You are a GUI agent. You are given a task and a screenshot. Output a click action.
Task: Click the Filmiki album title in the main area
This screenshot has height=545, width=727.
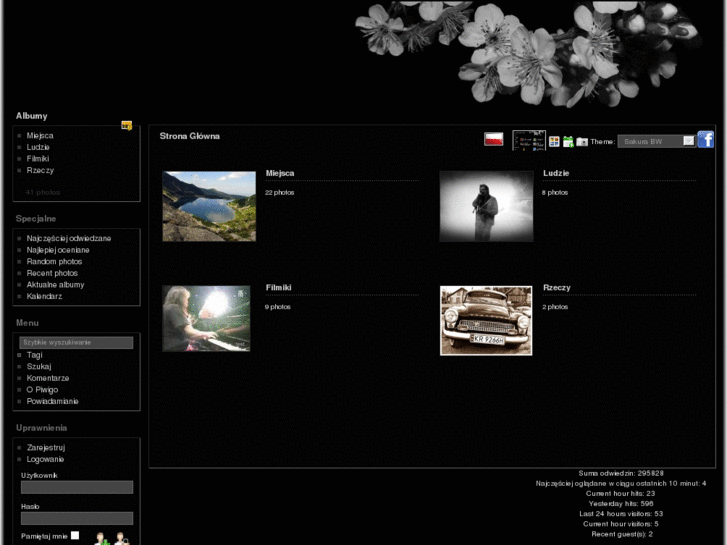click(x=279, y=288)
